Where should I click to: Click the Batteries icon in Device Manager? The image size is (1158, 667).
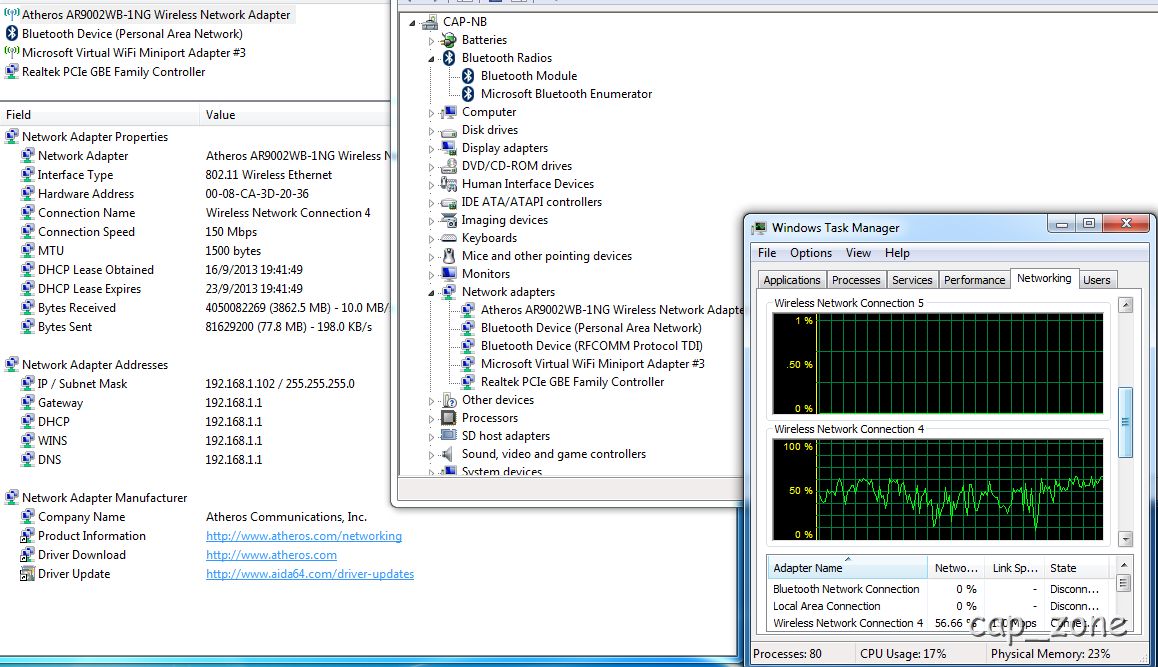(448, 40)
